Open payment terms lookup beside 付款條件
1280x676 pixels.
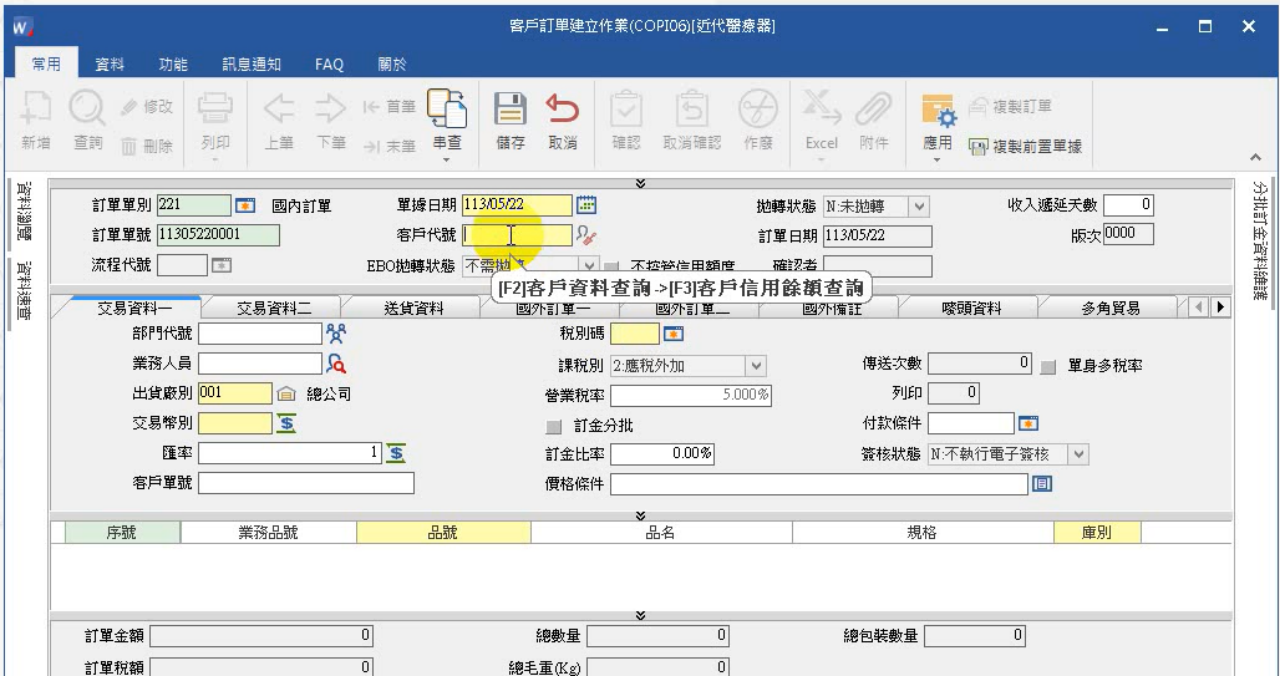1027,423
